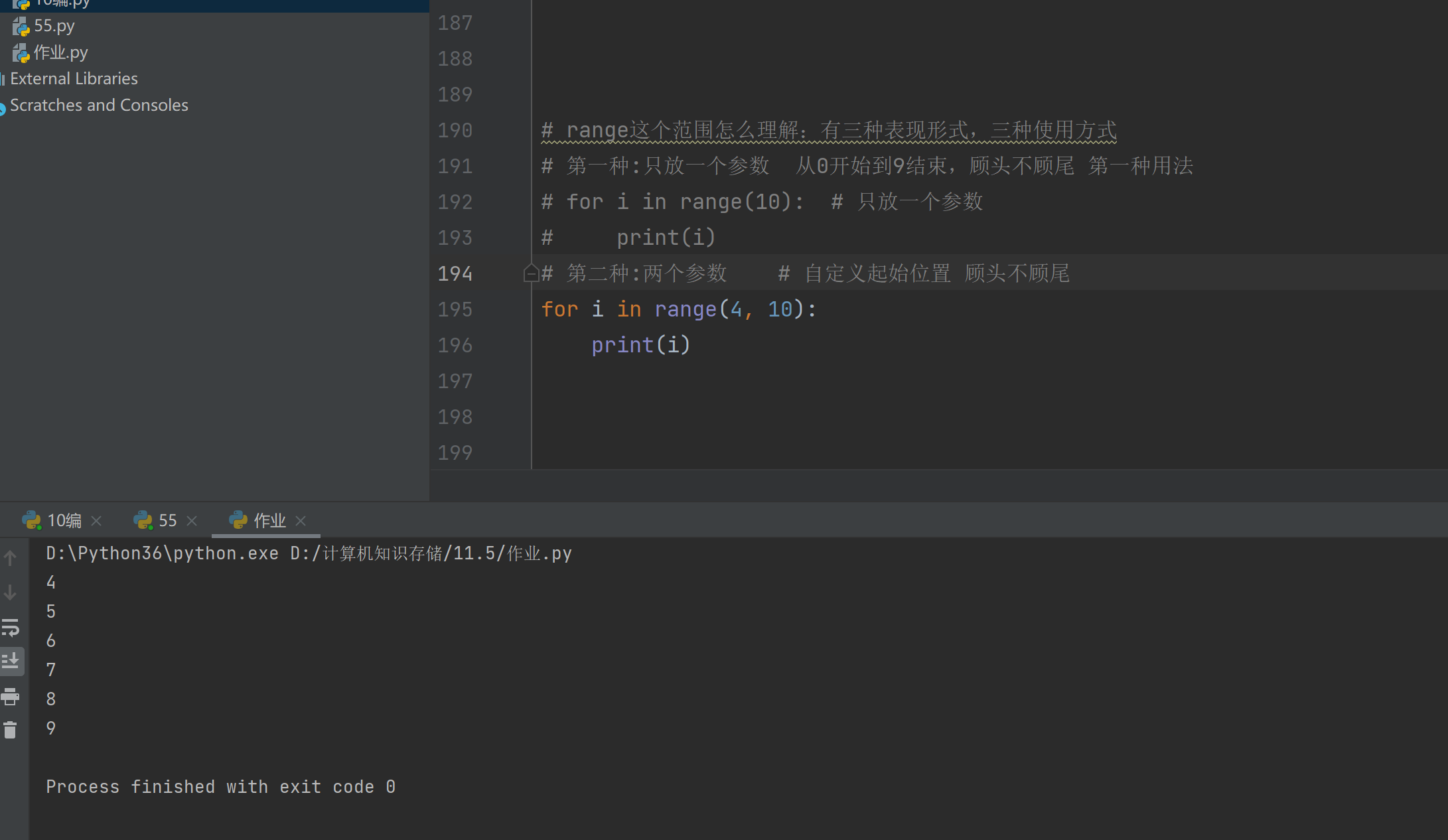This screenshot has height=840, width=1448.
Task: Click the D:\Python36\python.exe command line output
Action: tap(309, 553)
